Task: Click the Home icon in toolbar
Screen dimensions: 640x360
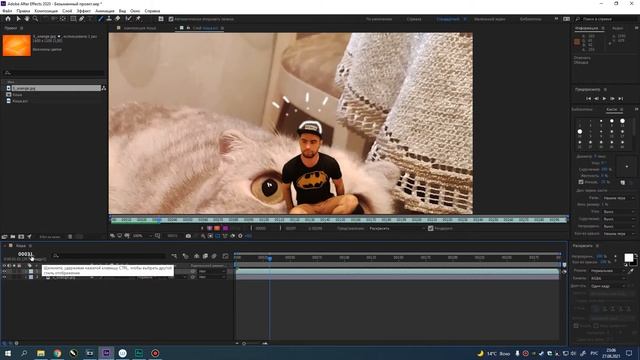Action: click(8, 19)
